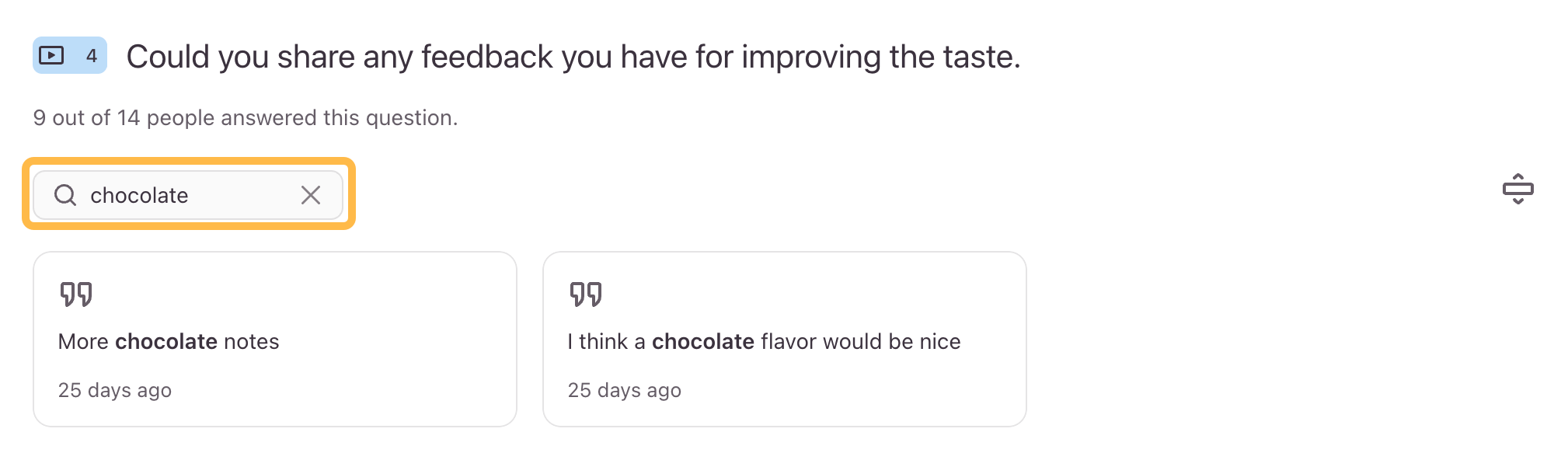The width and height of the screenshot is (1568, 460).
Task: Clear the chocolate search text
Action: coord(311,195)
